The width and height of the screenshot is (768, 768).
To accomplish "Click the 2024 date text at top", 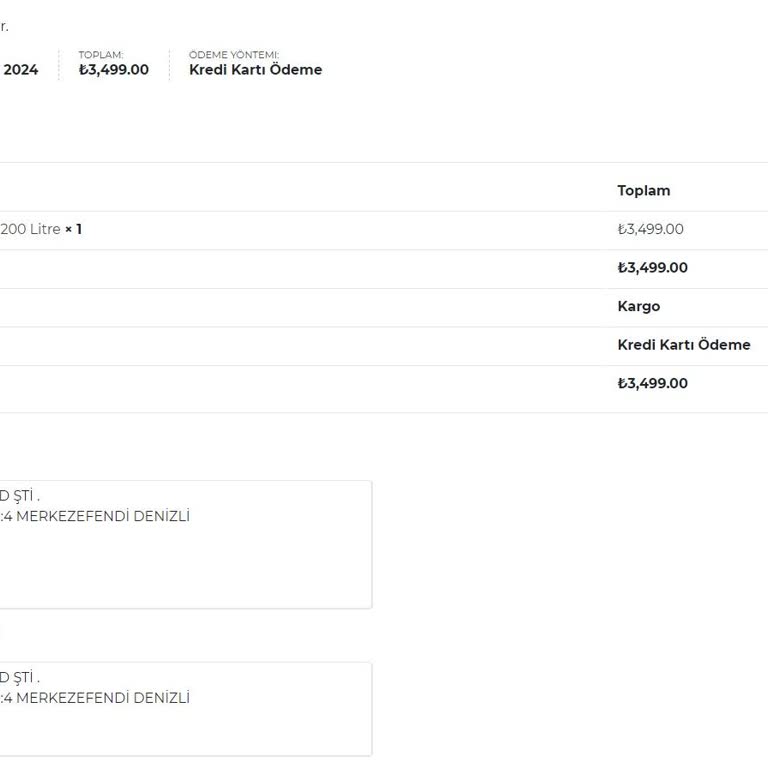I will tap(20, 70).
